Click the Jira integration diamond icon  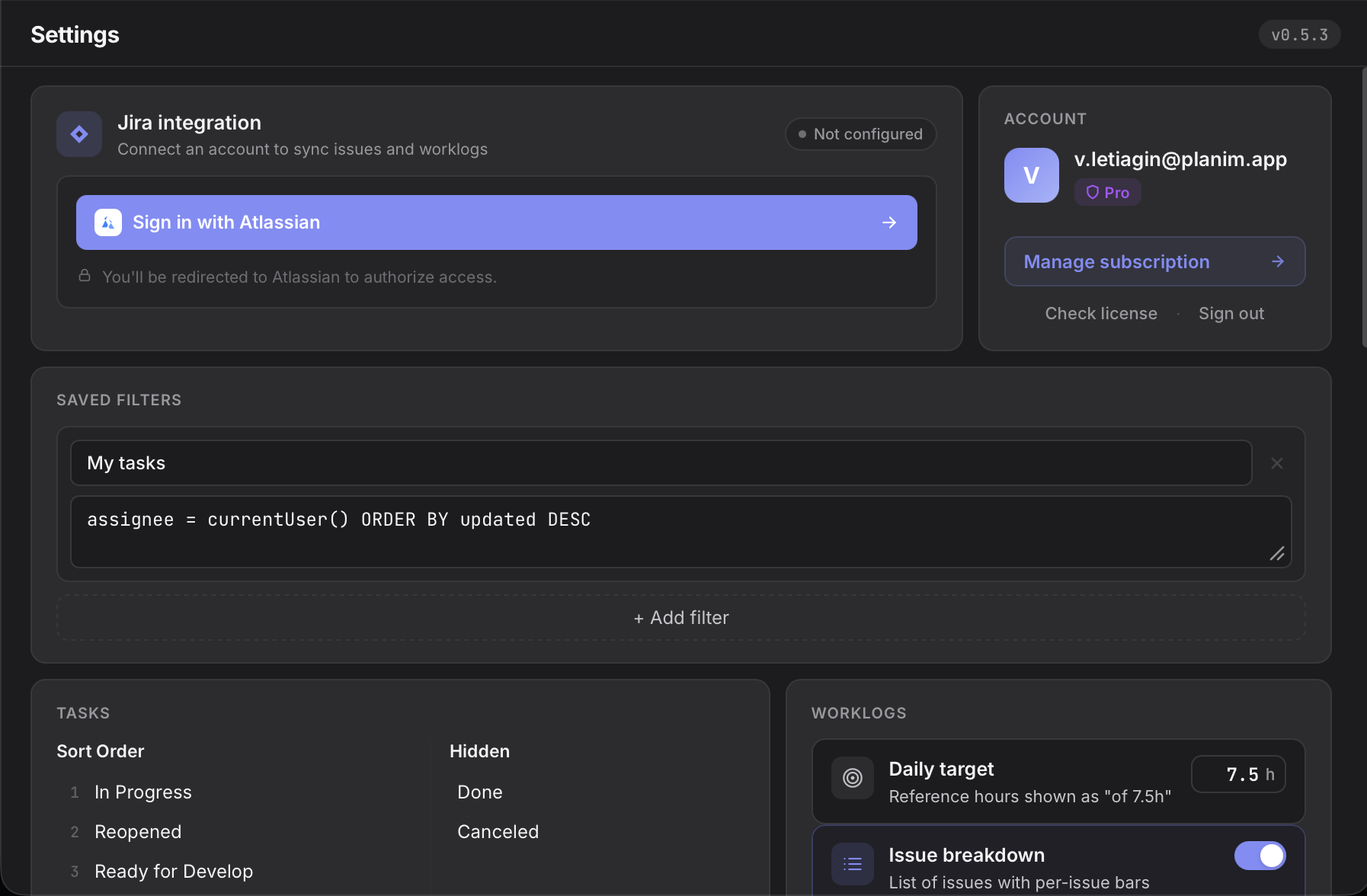(79, 134)
